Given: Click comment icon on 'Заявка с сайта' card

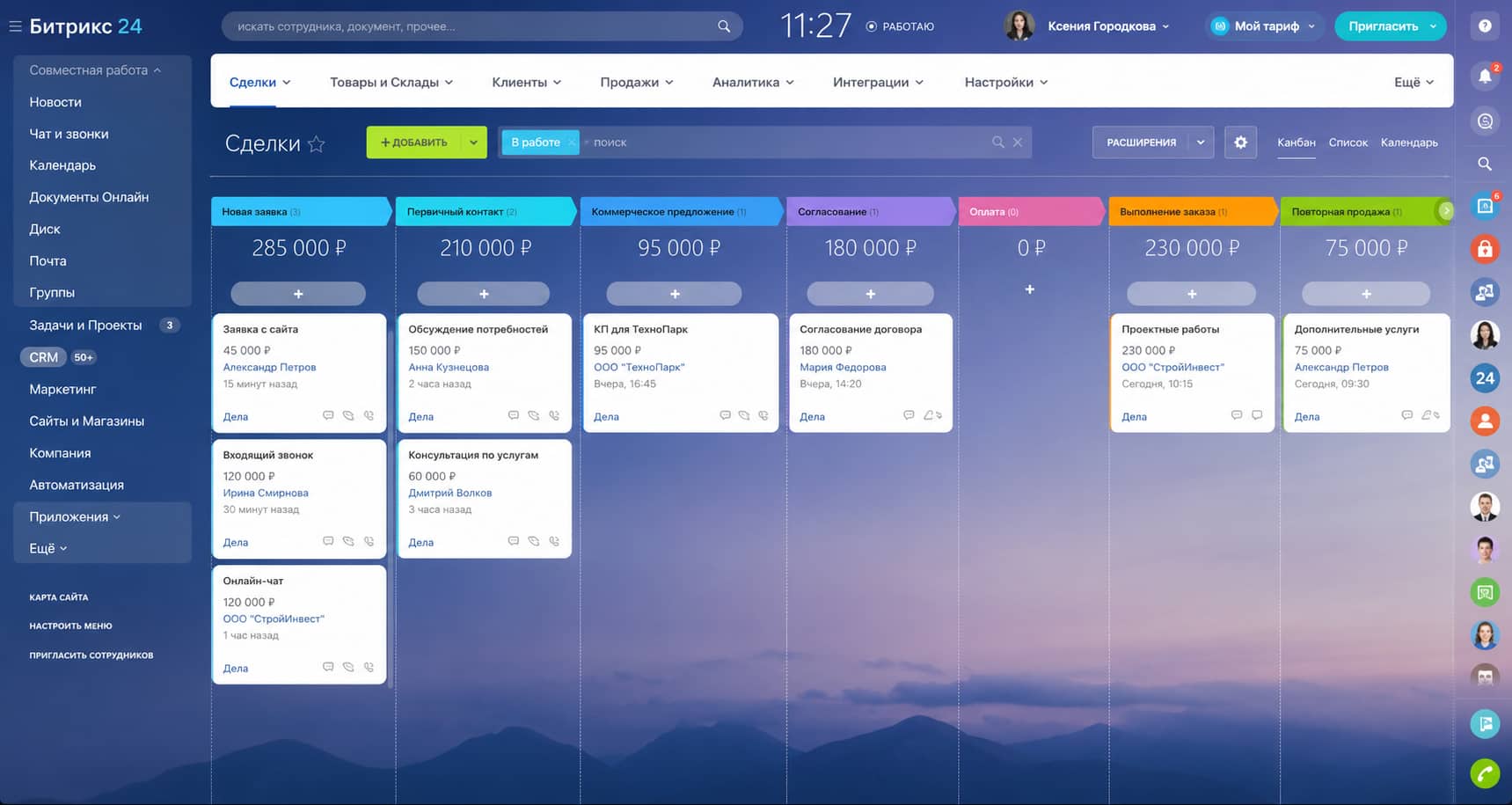Looking at the screenshot, I should [x=328, y=415].
